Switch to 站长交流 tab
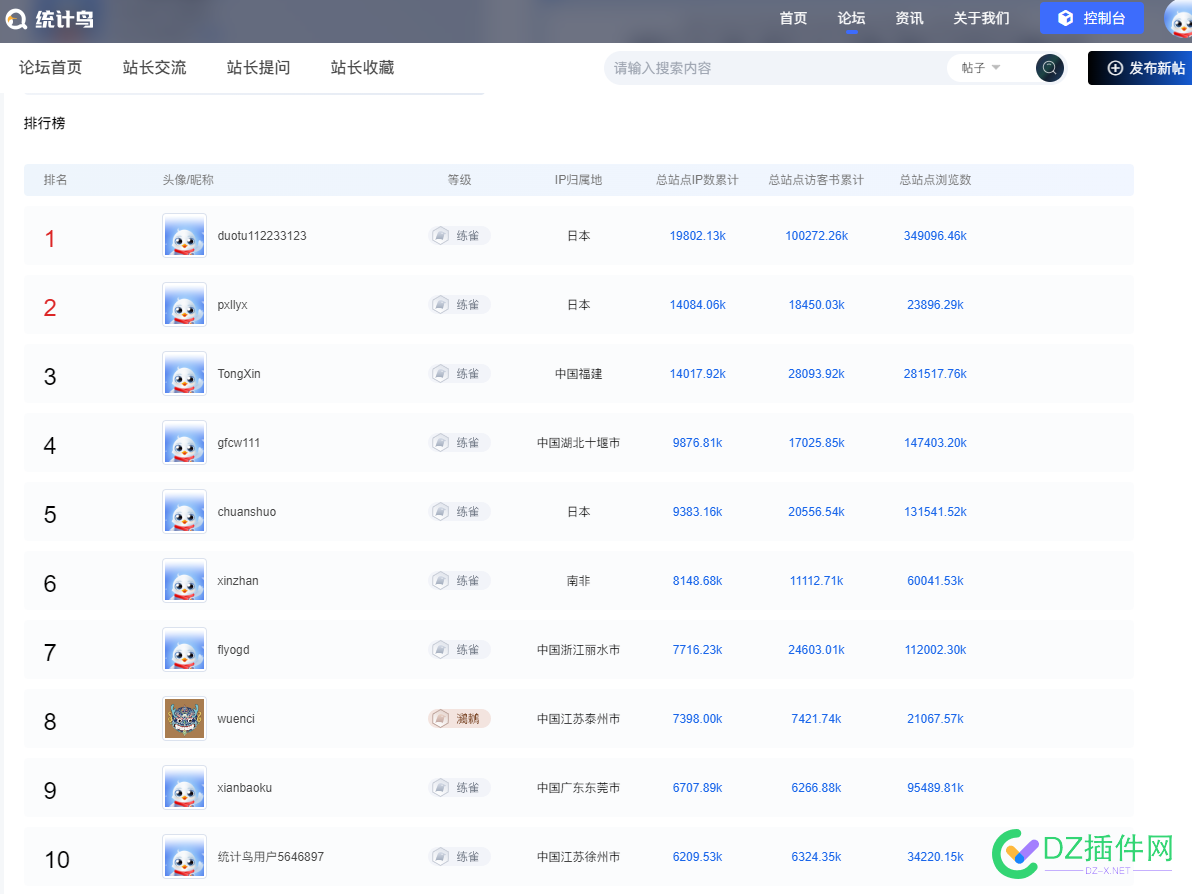The width and height of the screenshot is (1192, 894). [x=154, y=68]
